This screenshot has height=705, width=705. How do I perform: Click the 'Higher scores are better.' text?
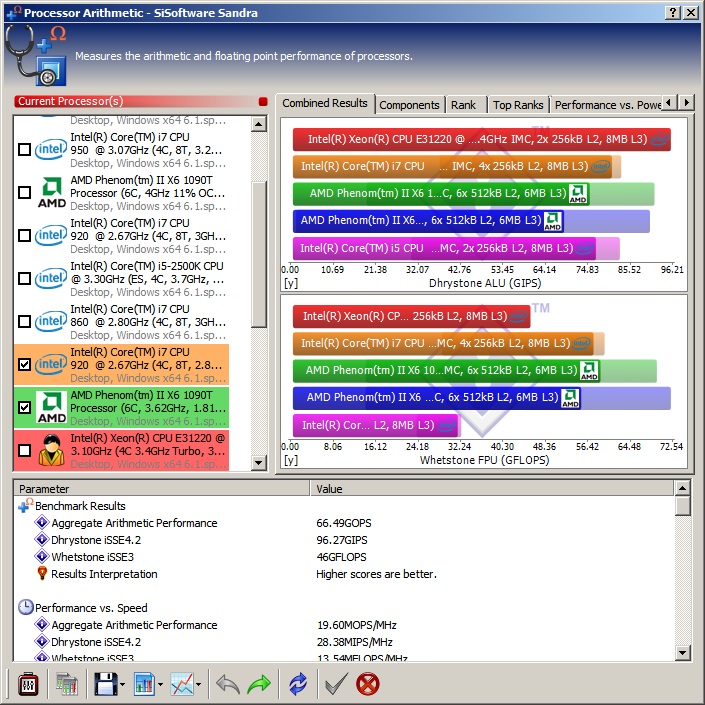coord(376,574)
